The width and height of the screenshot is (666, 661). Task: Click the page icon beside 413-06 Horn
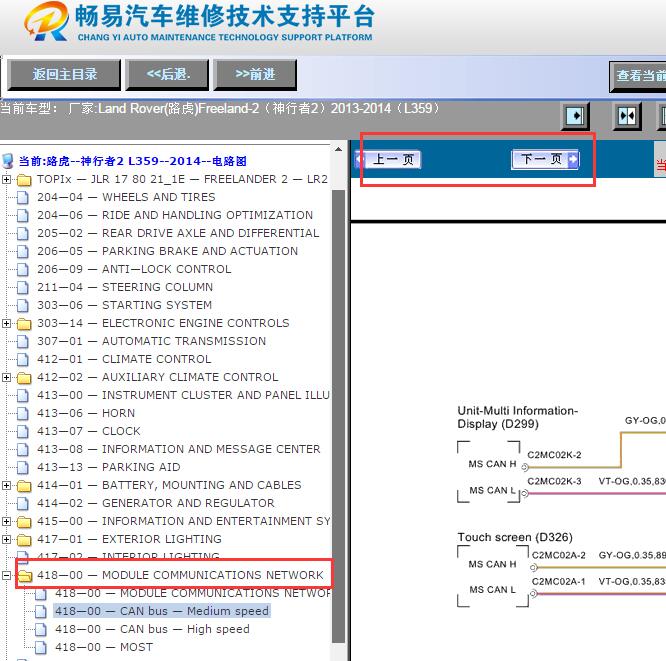click(23, 413)
